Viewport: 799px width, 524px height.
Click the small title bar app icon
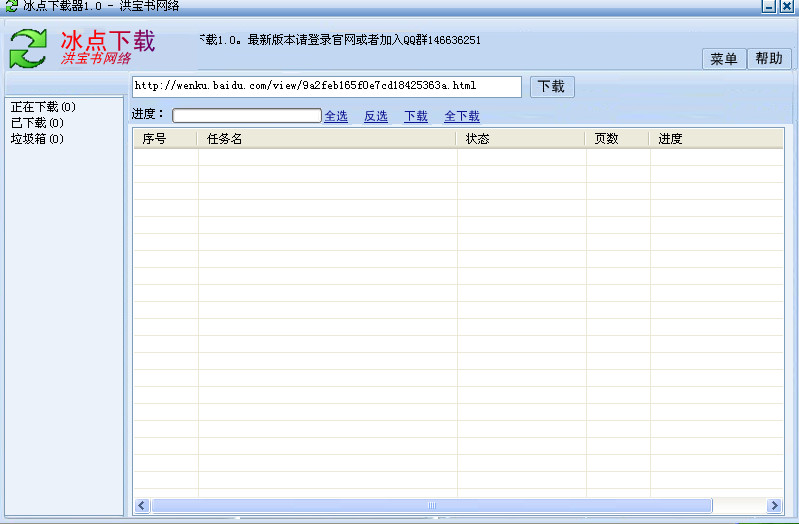point(11,6)
